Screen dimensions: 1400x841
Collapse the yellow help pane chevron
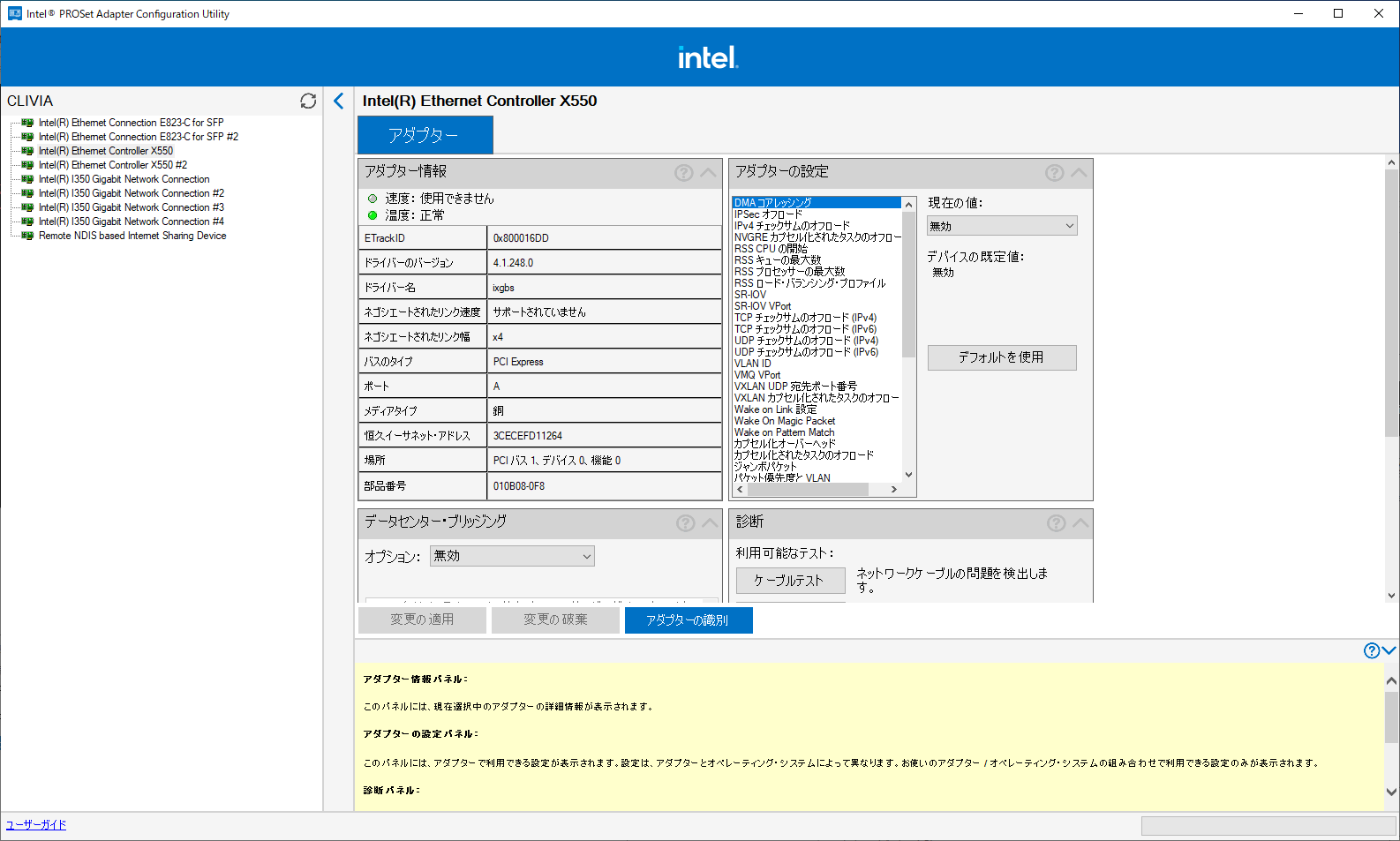tap(1389, 650)
